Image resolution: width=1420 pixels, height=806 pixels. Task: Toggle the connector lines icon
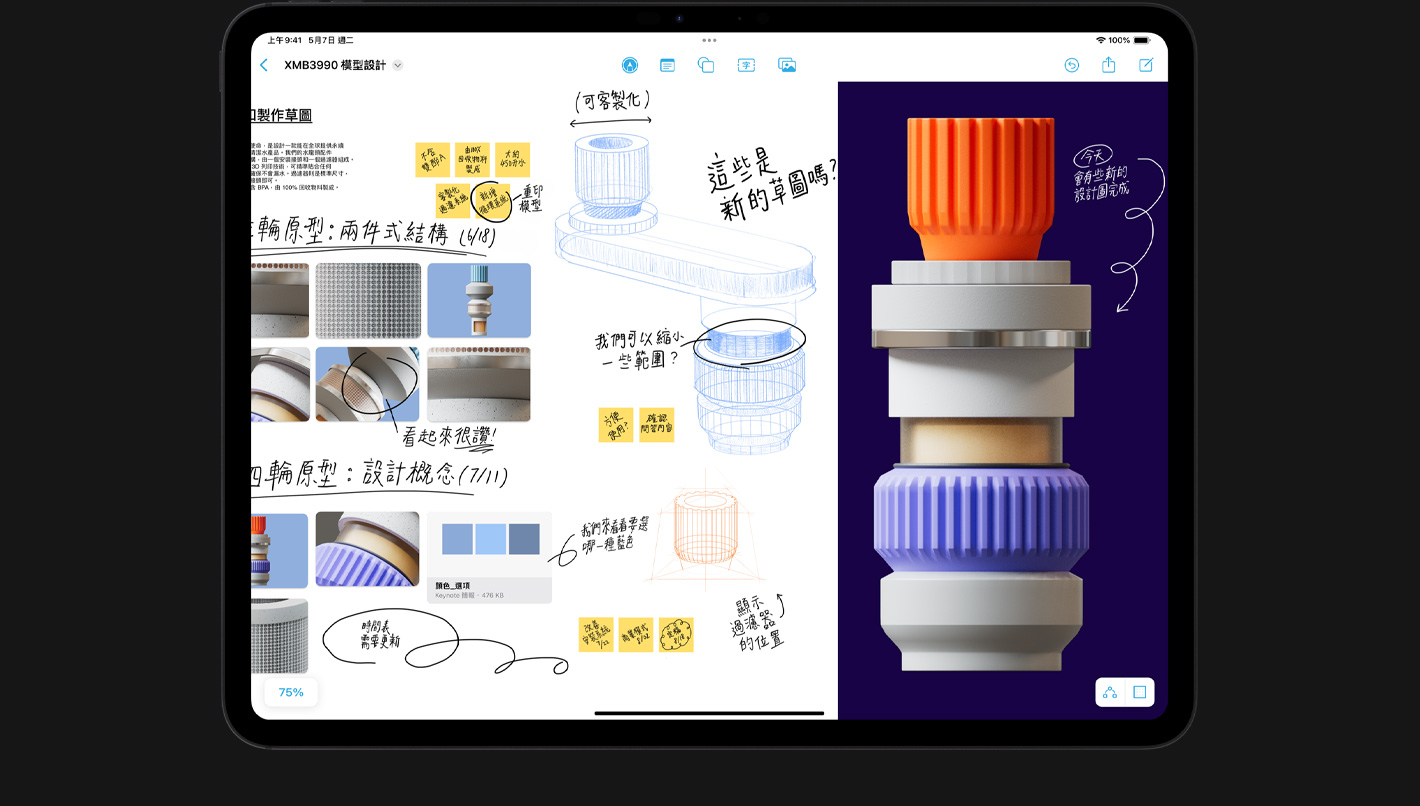coord(1110,692)
